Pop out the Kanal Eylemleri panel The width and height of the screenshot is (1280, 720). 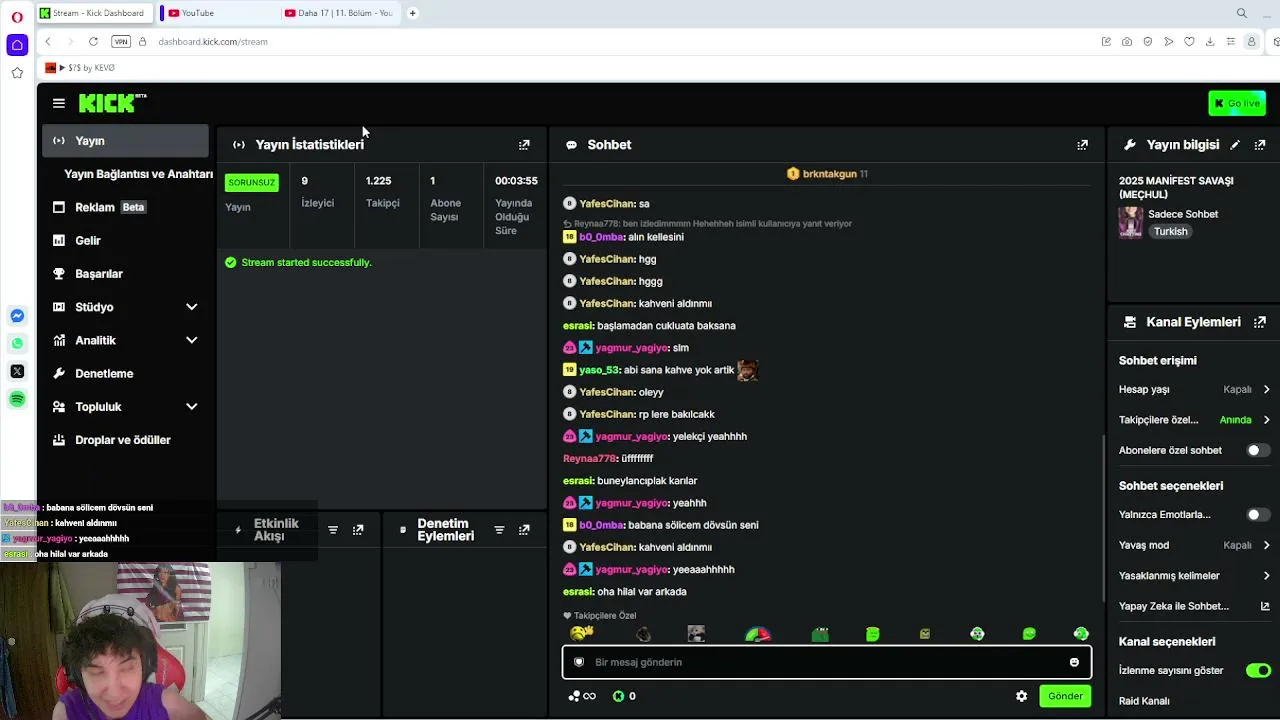click(x=1260, y=322)
